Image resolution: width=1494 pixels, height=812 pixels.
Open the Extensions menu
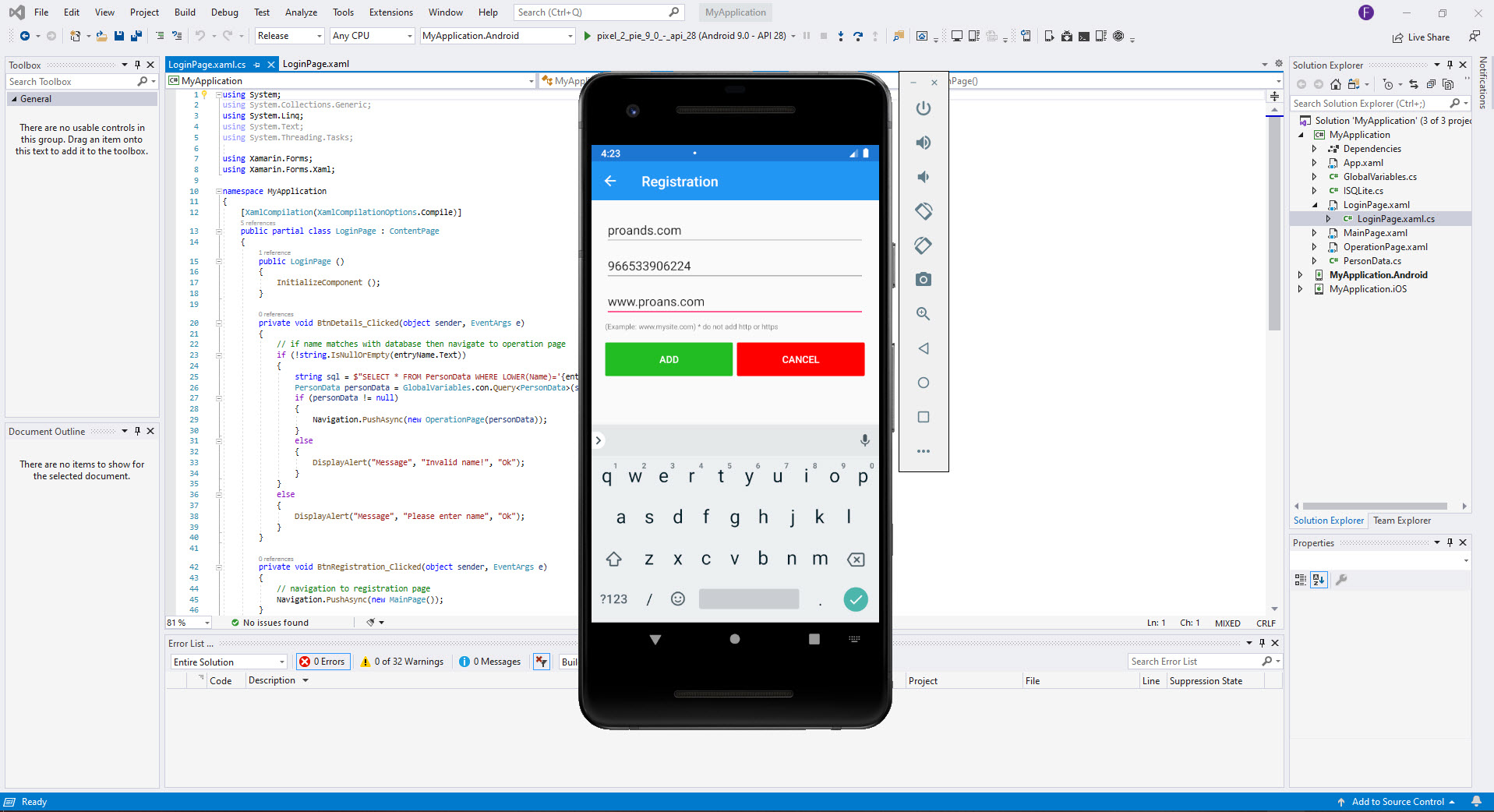point(391,12)
